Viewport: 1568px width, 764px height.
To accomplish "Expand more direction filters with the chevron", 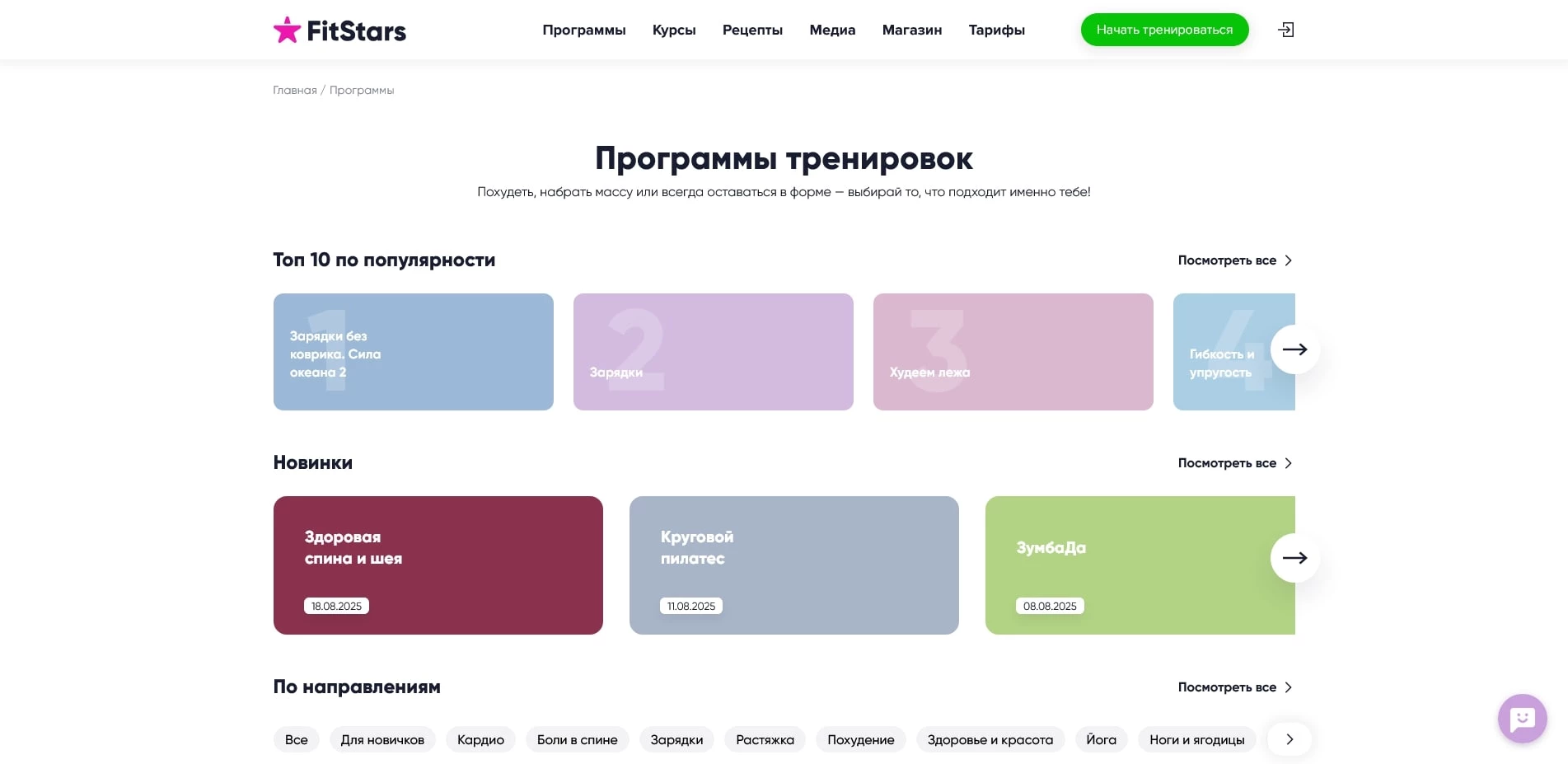I will [1289, 739].
